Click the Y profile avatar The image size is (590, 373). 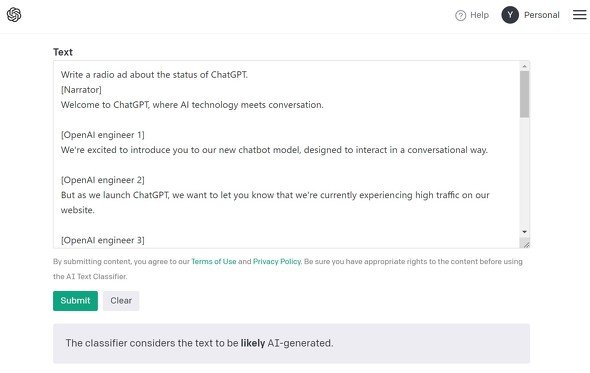[x=510, y=15]
